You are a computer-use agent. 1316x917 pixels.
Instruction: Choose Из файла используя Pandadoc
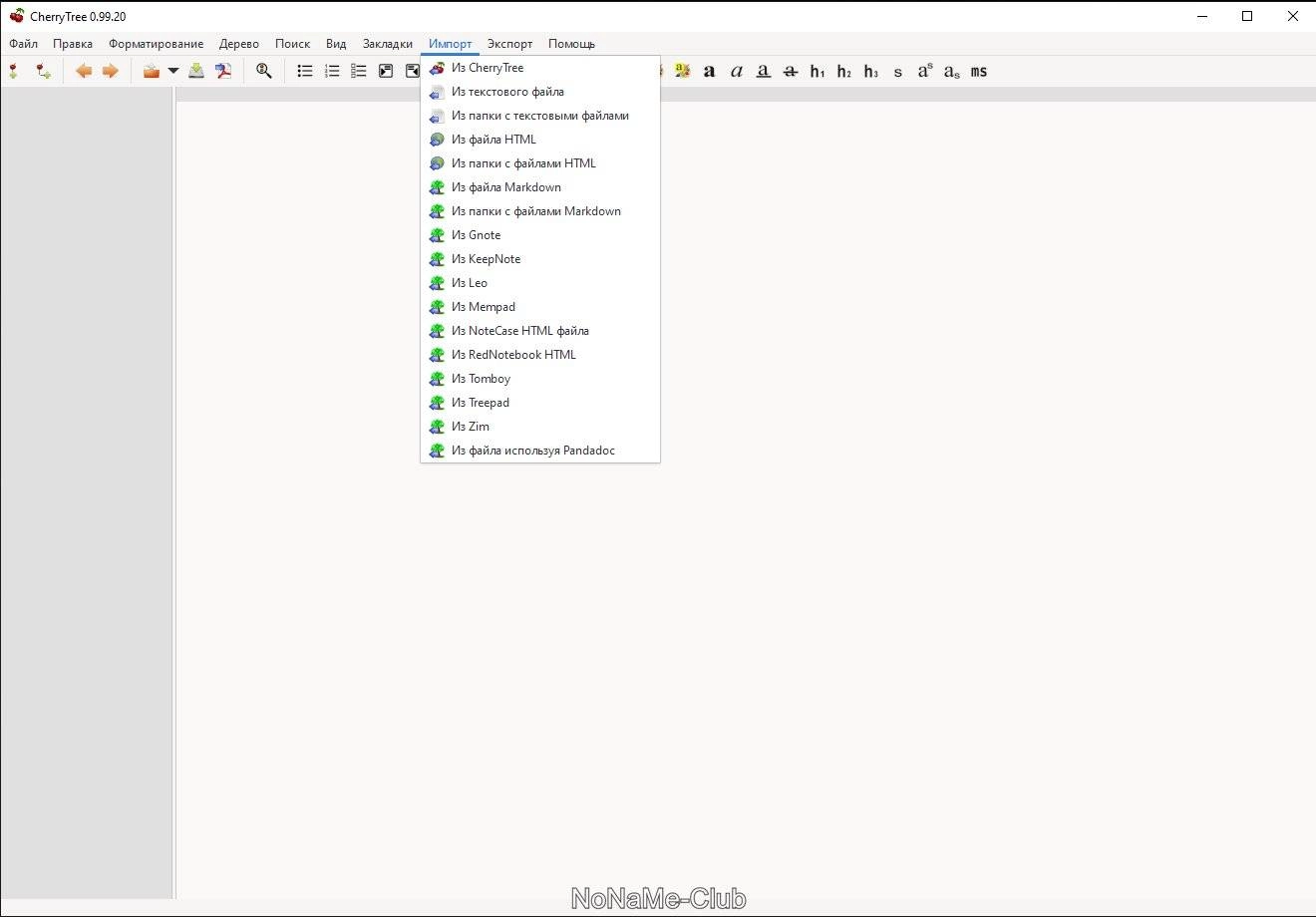(x=540, y=451)
